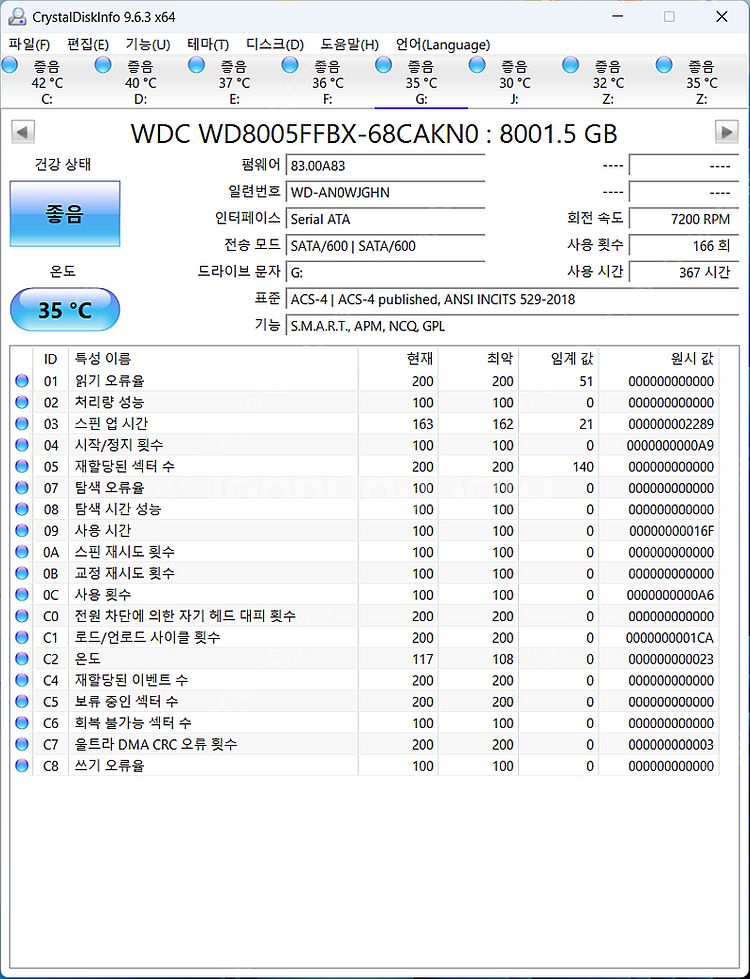This screenshot has height=979, width=750.
Task: Click the serial number field WD-AN0WJGHN
Action: 385,192
